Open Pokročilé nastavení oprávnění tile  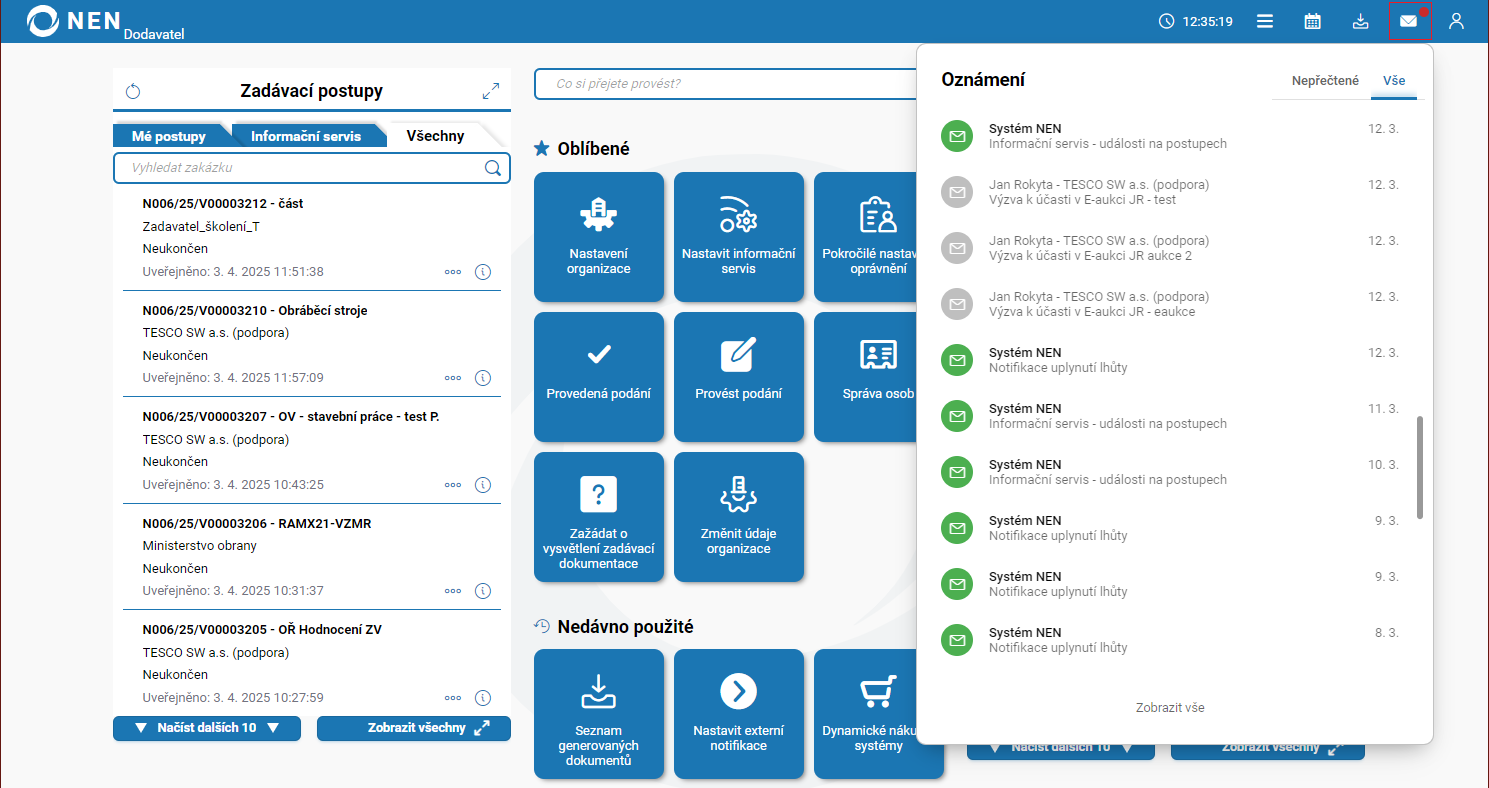866,237
